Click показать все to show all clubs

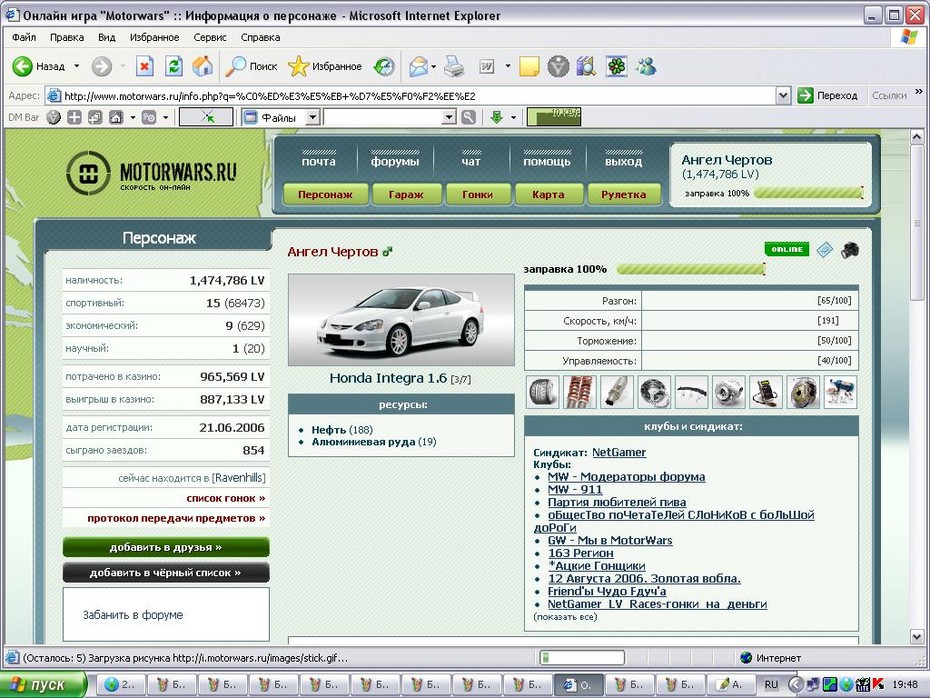[x=565, y=617]
